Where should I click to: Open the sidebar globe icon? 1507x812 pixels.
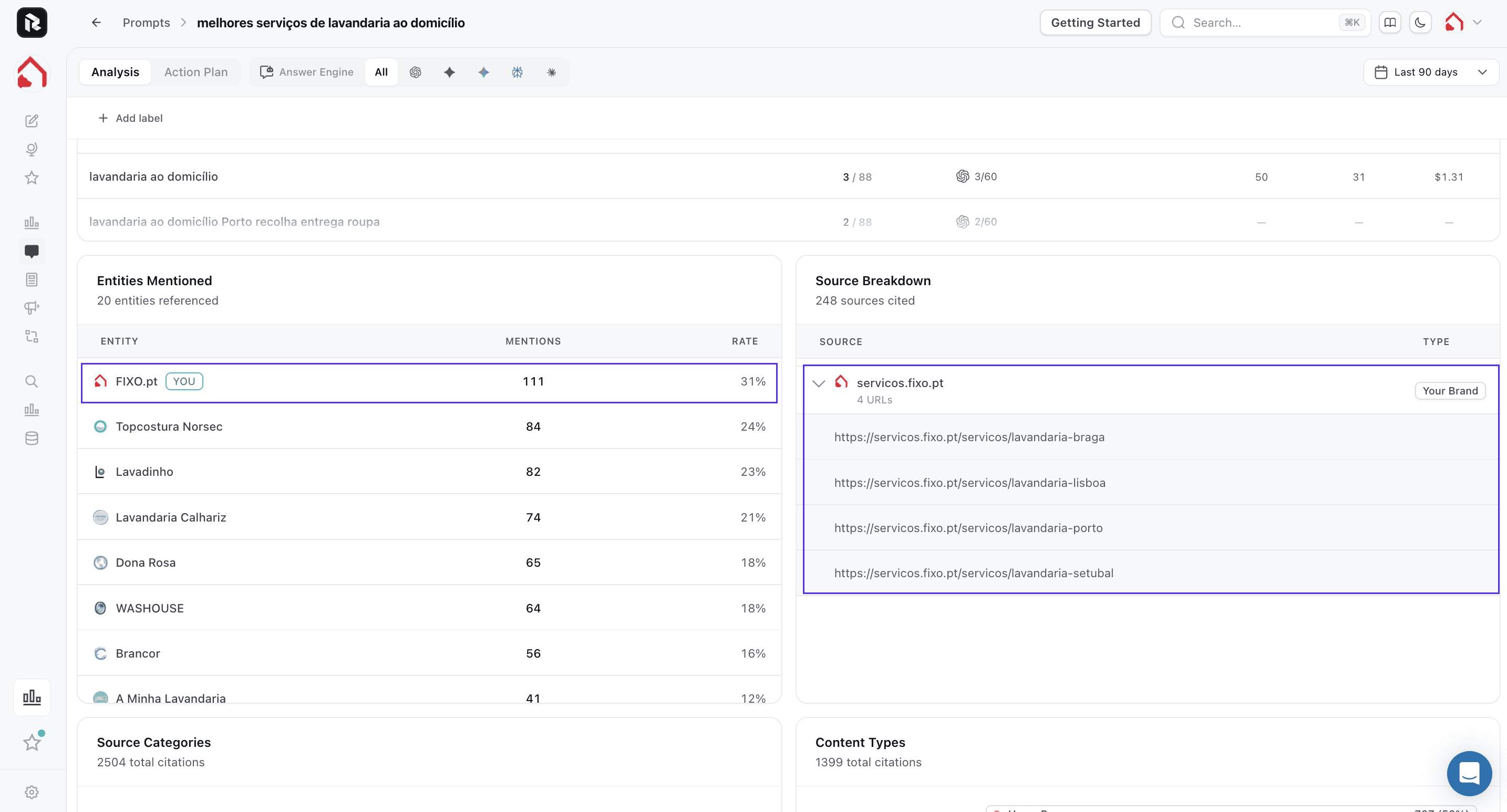(32, 150)
